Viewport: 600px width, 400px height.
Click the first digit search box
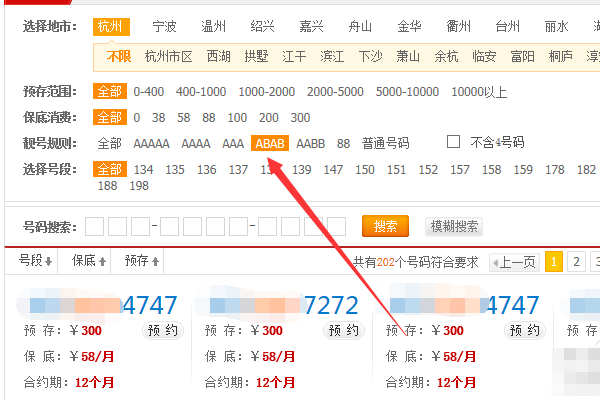[x=94, y=227]
